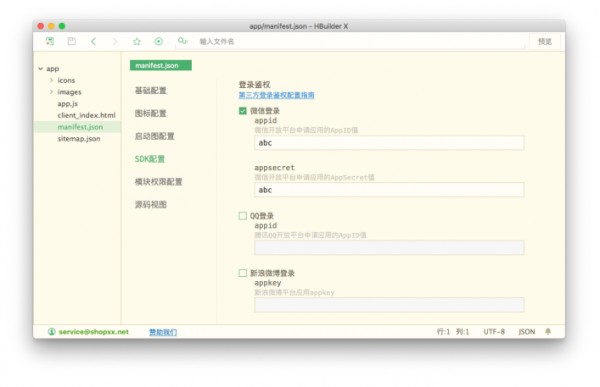The height and width of the screenshot is (387, 600).
Task: Click the UTF-8 encoding indicator
Action: tap(494, 332)
